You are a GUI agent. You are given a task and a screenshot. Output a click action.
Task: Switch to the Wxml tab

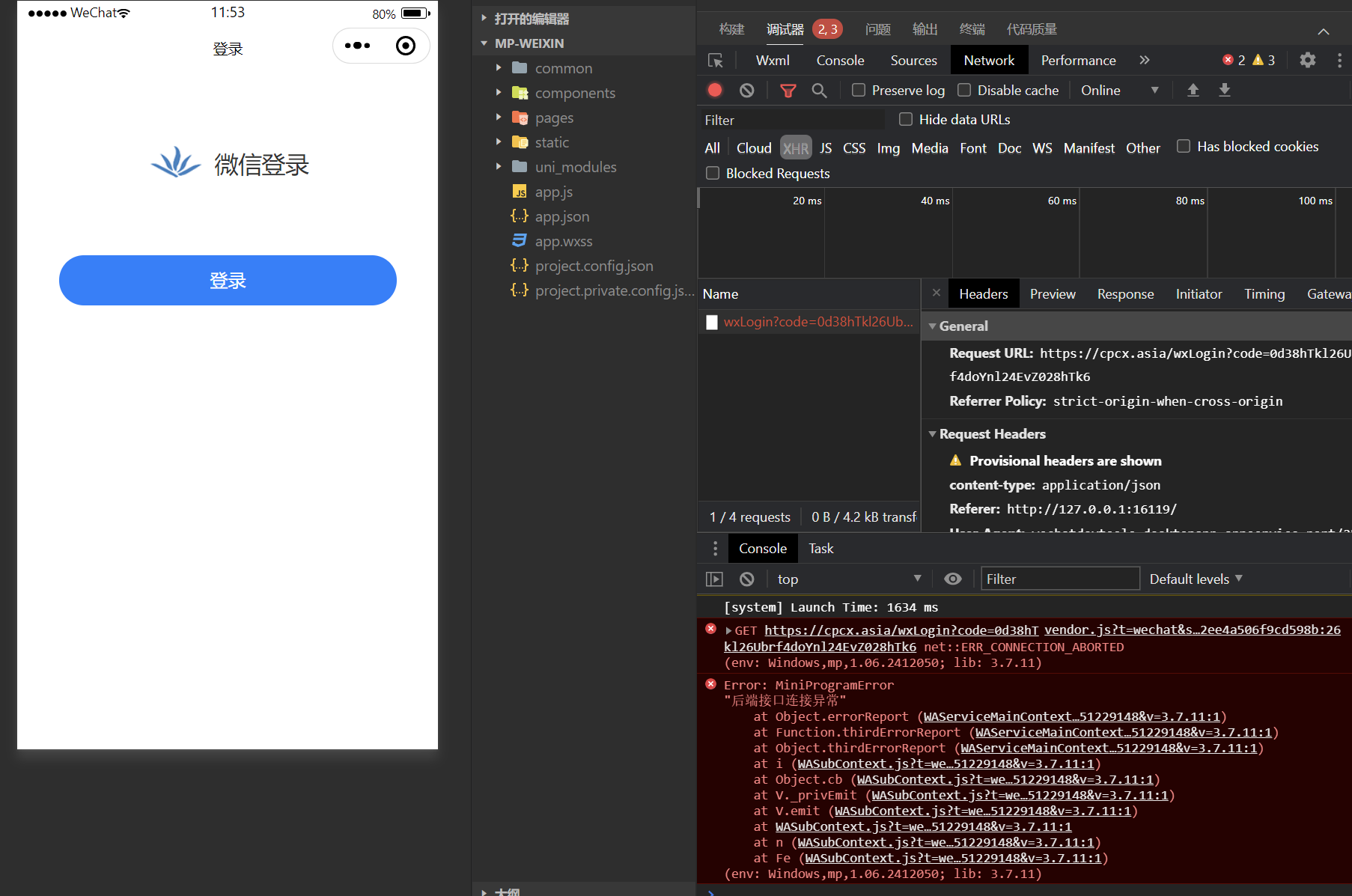(x=773, y=61)
